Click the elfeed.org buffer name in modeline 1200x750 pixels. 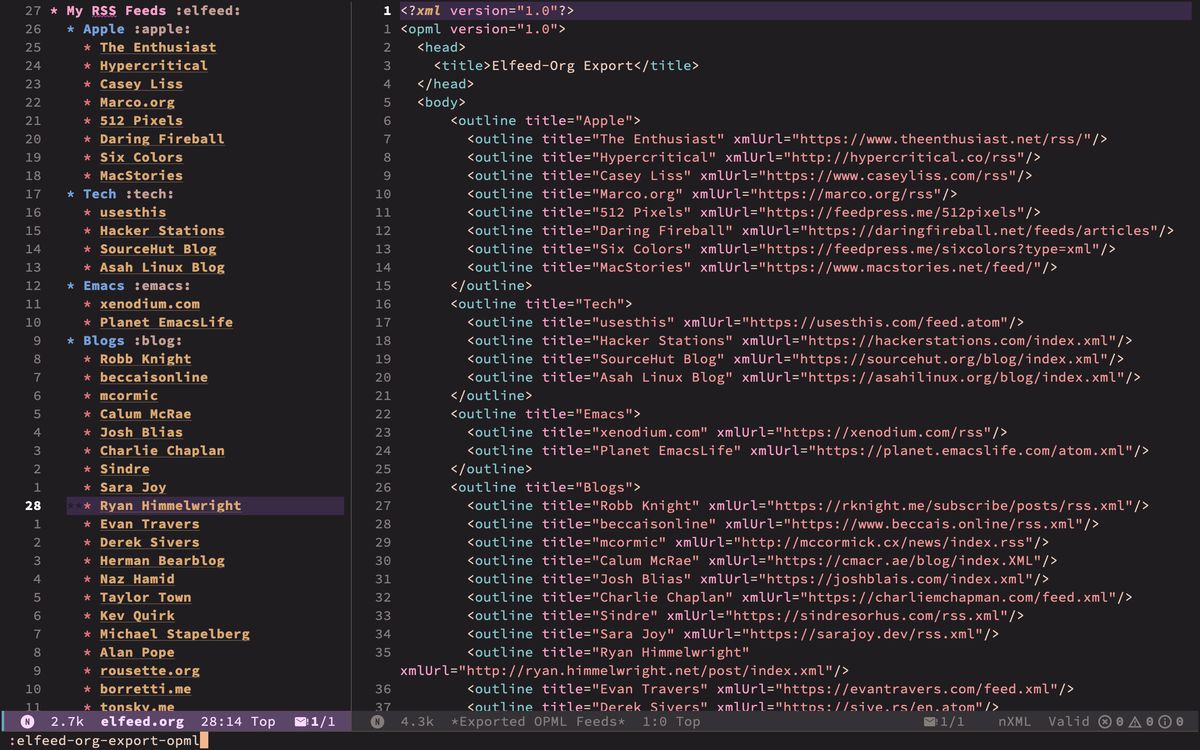click(x=142, y=721)
